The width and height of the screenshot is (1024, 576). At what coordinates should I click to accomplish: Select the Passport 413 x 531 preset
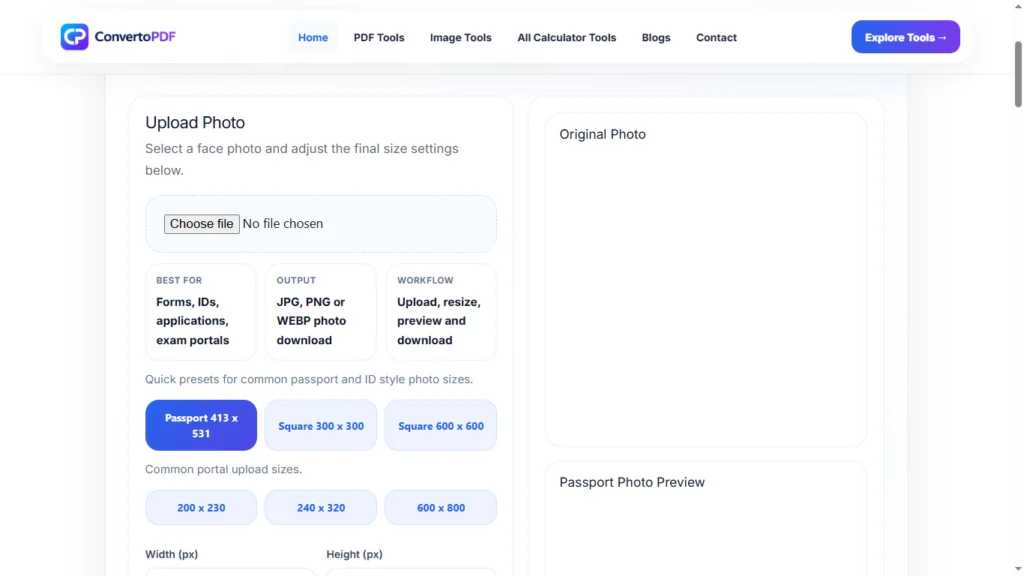[x=201, y=425]
